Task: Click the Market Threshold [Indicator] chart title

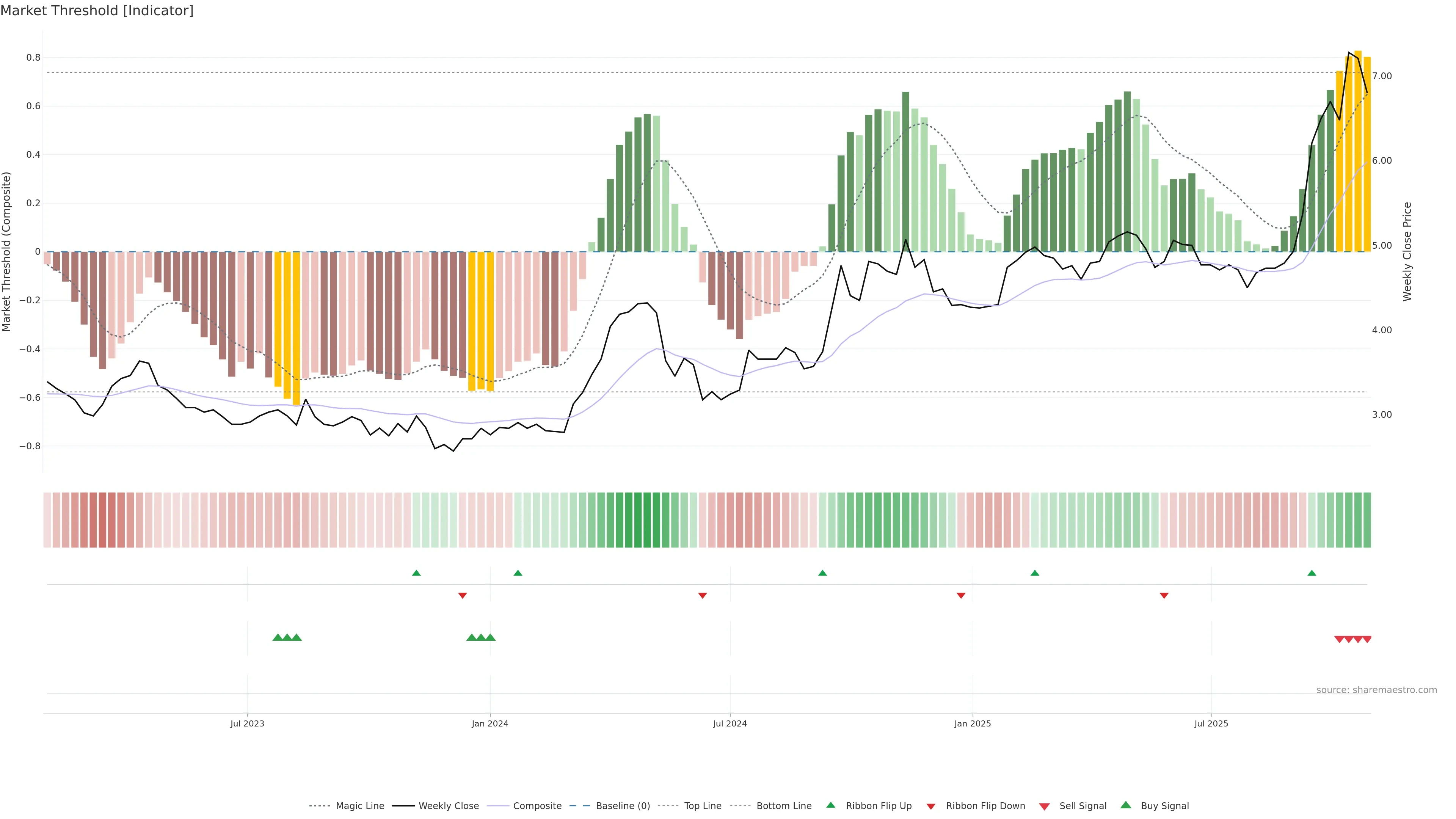Action: click(x=97, y=11)
